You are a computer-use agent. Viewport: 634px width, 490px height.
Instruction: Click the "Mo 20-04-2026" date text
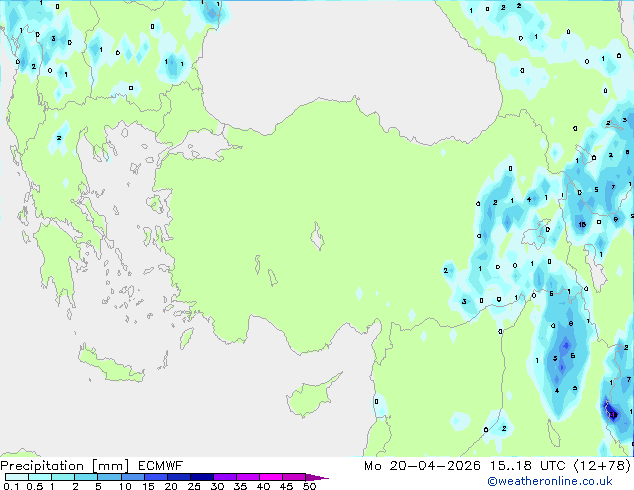422,466
